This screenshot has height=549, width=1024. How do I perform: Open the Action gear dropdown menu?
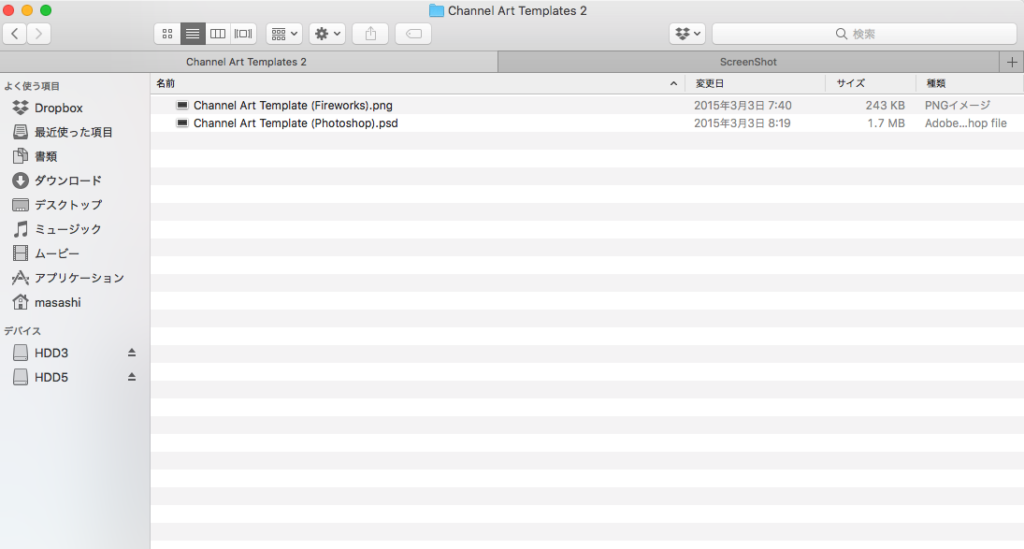point(328,34)
